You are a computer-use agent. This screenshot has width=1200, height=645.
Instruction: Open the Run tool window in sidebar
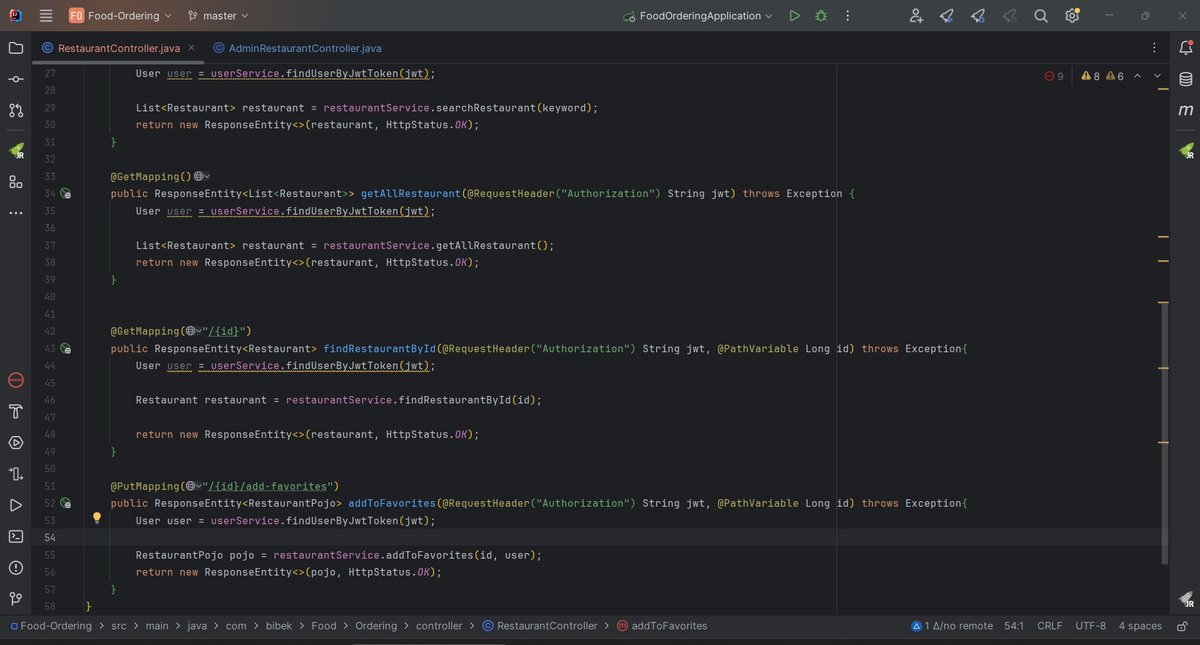tap(16, 505)
